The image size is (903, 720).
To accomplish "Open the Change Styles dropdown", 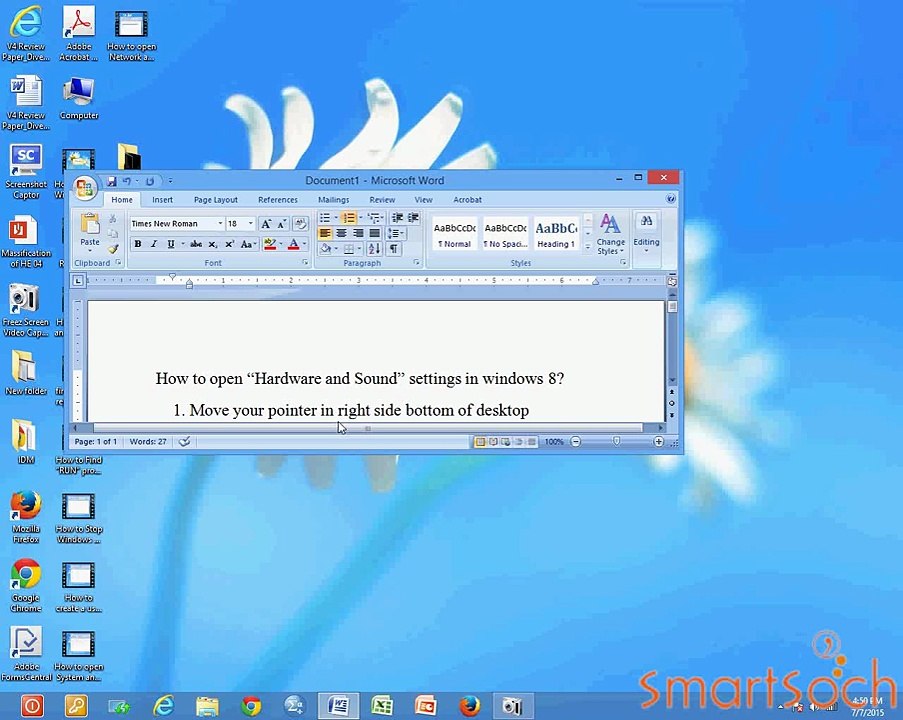I will 610,234.
